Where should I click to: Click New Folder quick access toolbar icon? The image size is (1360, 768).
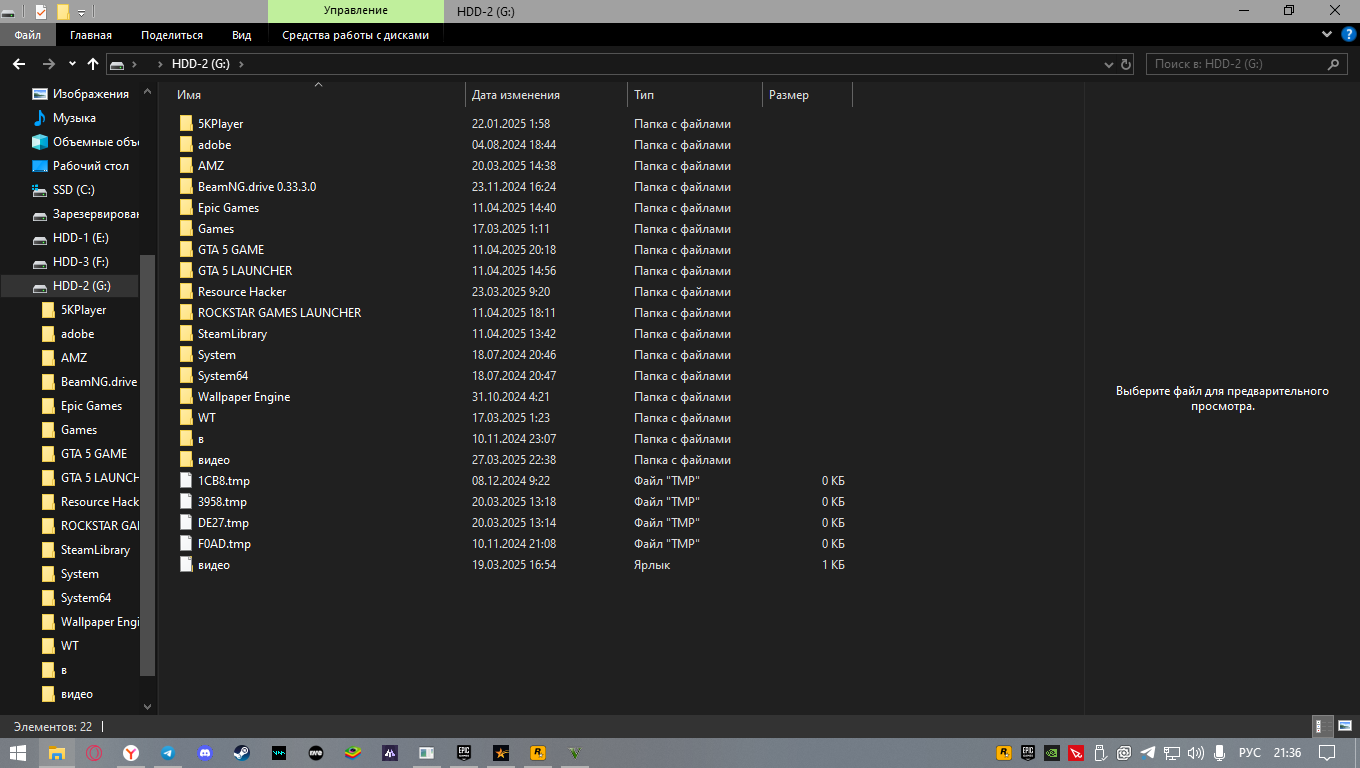pos(63,11)
